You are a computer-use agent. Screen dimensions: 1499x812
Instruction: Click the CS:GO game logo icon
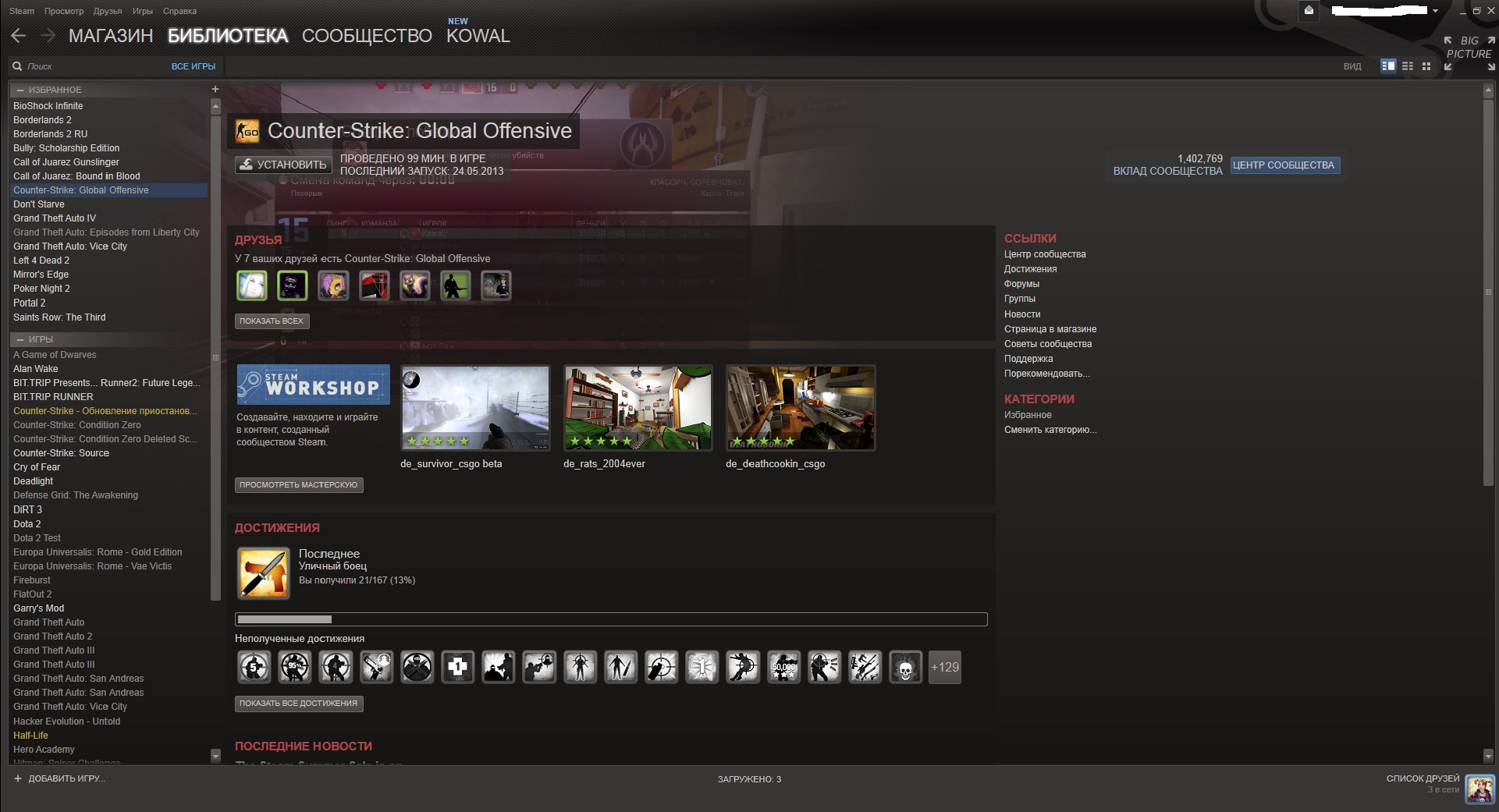tap(247, 131)
